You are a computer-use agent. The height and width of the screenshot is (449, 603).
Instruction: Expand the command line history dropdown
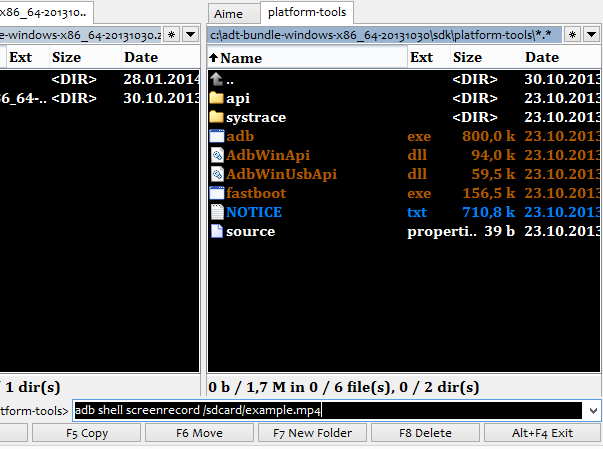pyautogui.click(x=593, y=411)
